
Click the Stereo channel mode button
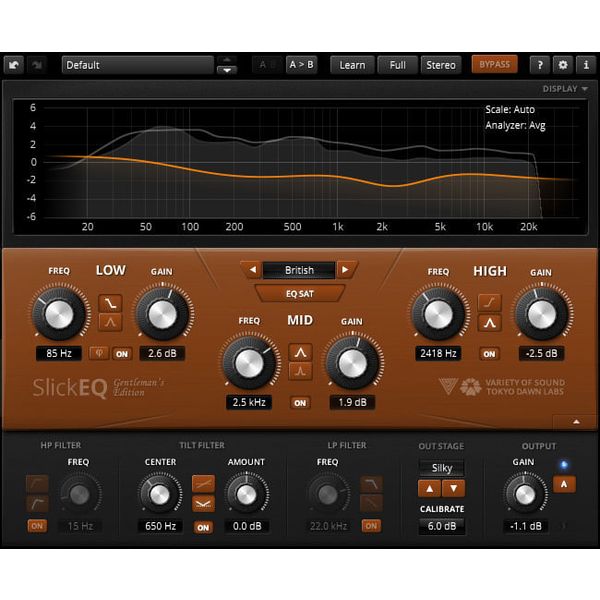(x=440, y=65)
